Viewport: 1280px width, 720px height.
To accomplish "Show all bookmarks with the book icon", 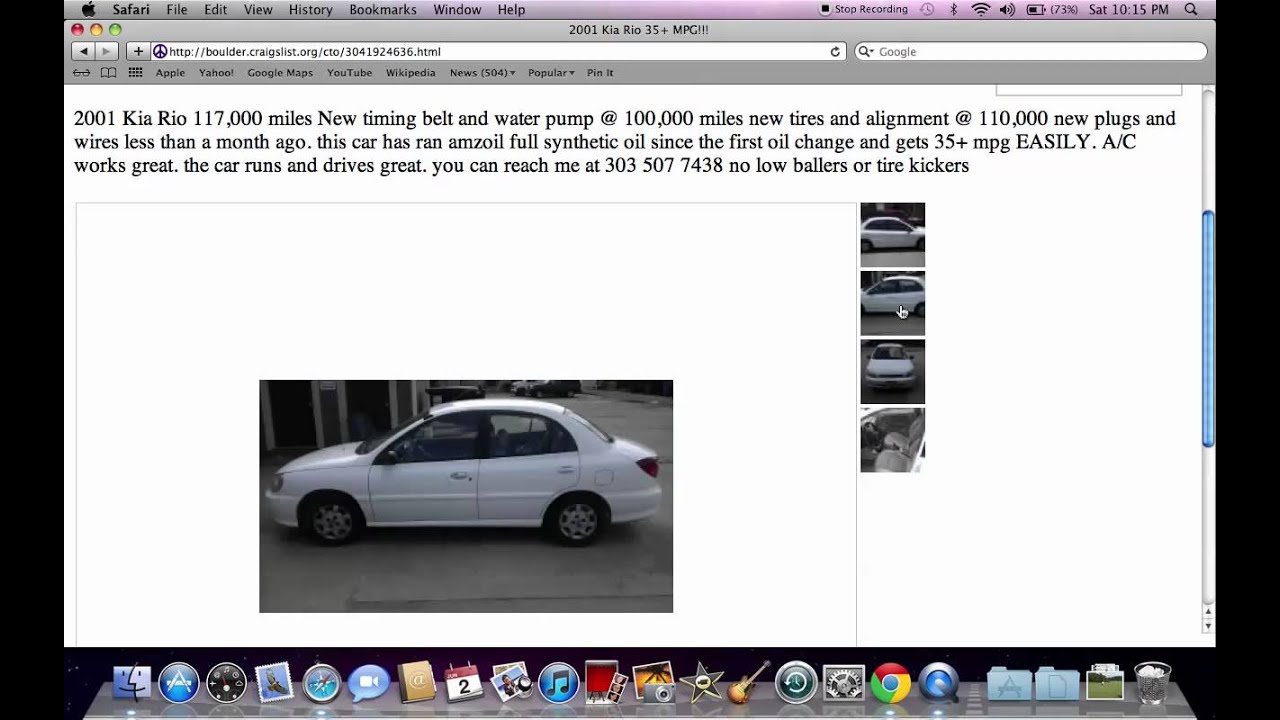I will [108, 73].
